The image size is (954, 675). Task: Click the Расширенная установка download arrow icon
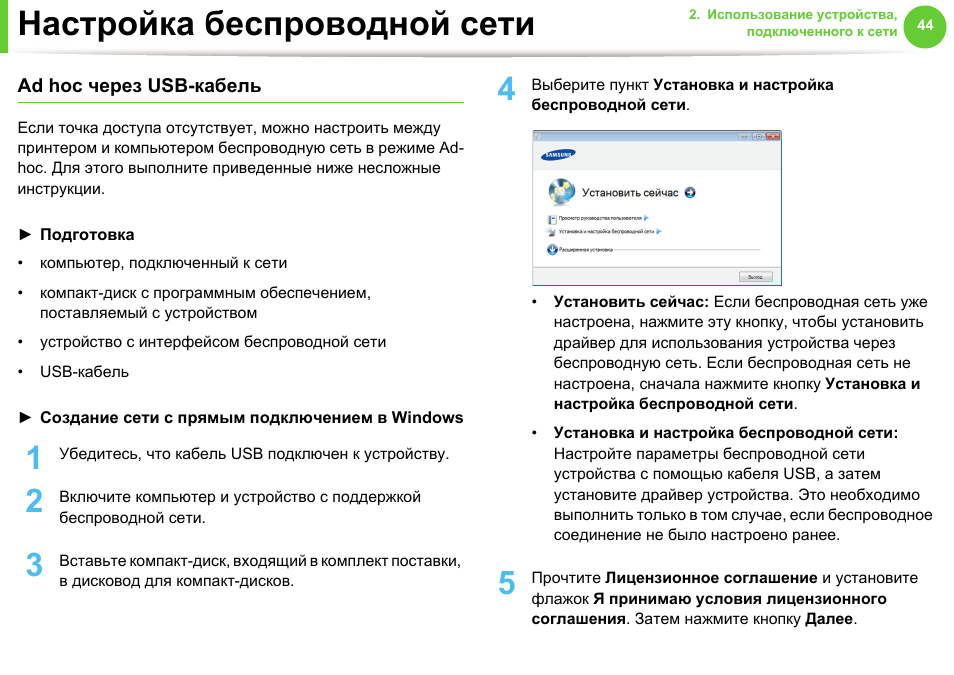552,249
